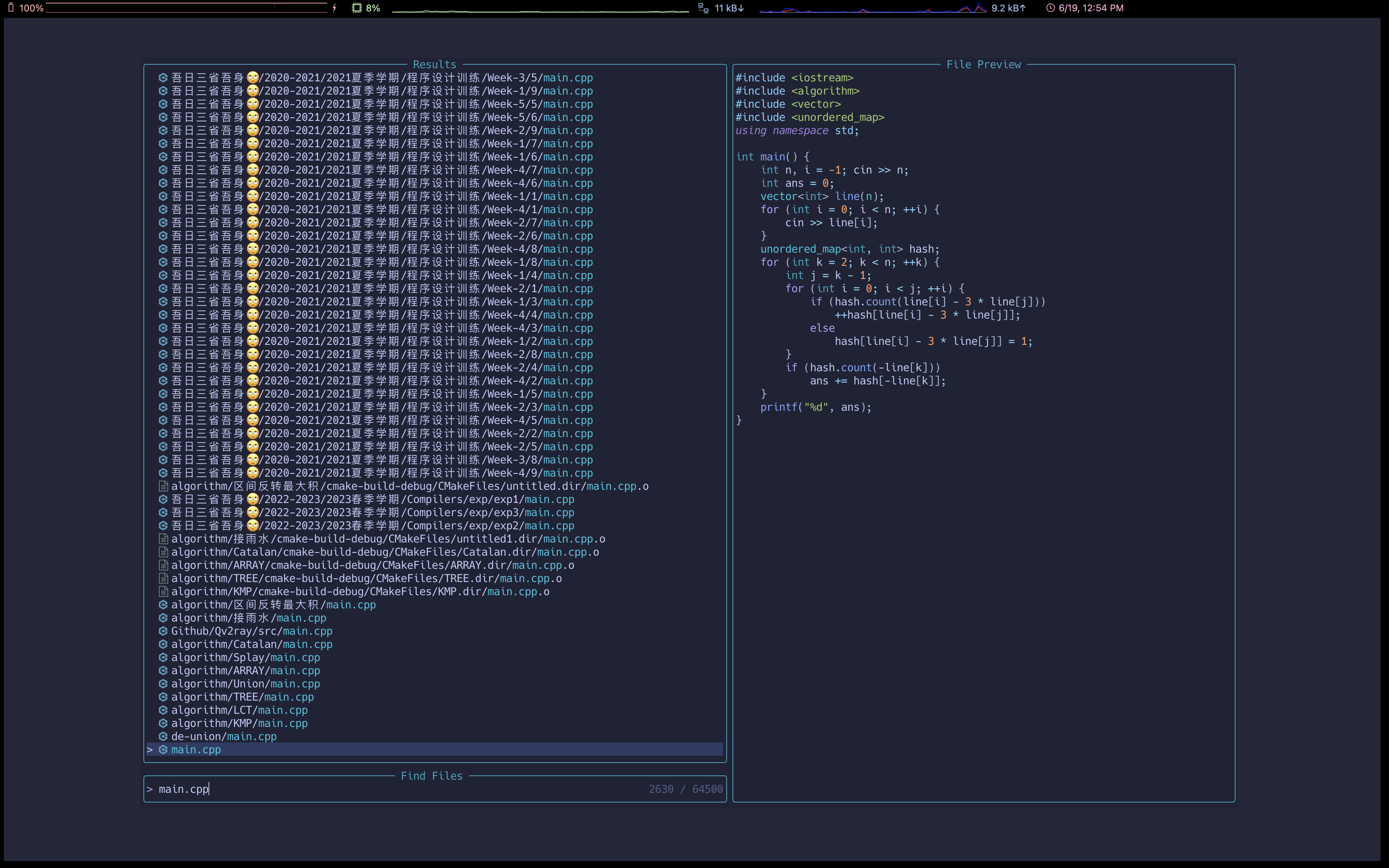Viewport: 1389px width, 868px height.
Task: Select the Week-2/9/main.cpp result
Action: point(435,130)
